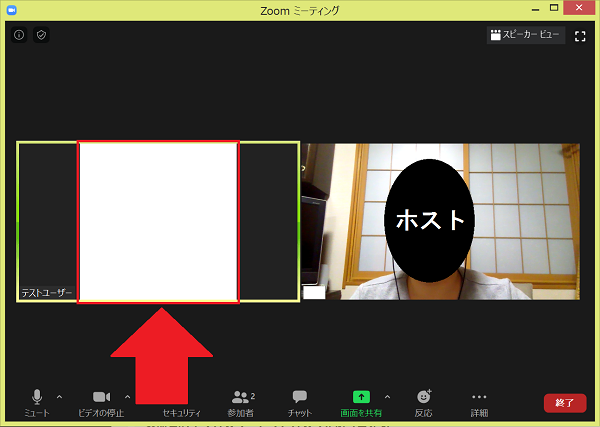Open the Chat (チャット) panel
600x427 pixels.
pos(300,403)
